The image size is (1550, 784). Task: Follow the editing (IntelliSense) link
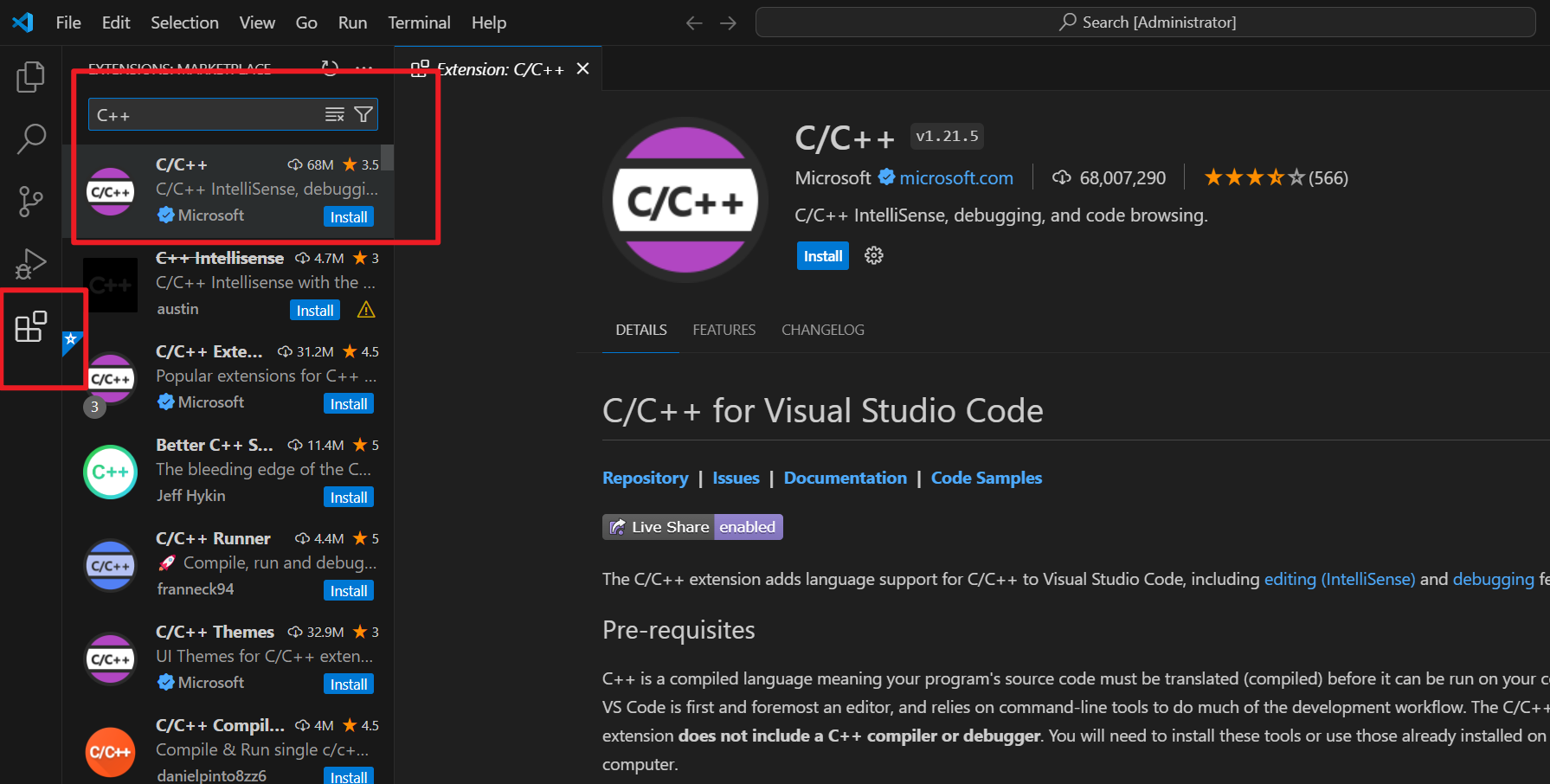point(1340,579)
